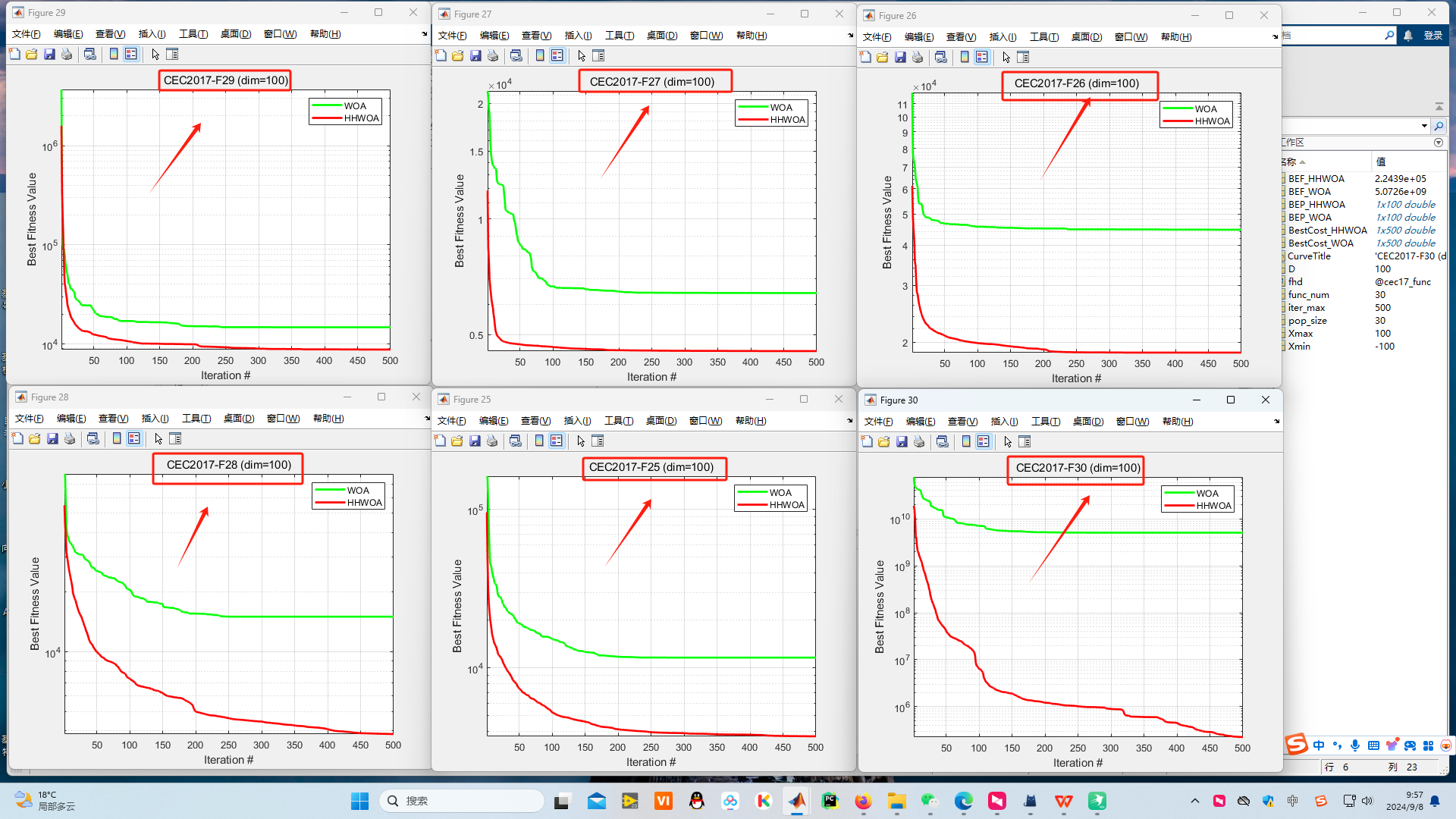Click green WOA legend line in Figure 28
This screenshot has height=819, width=1456.
coord(330,491)
